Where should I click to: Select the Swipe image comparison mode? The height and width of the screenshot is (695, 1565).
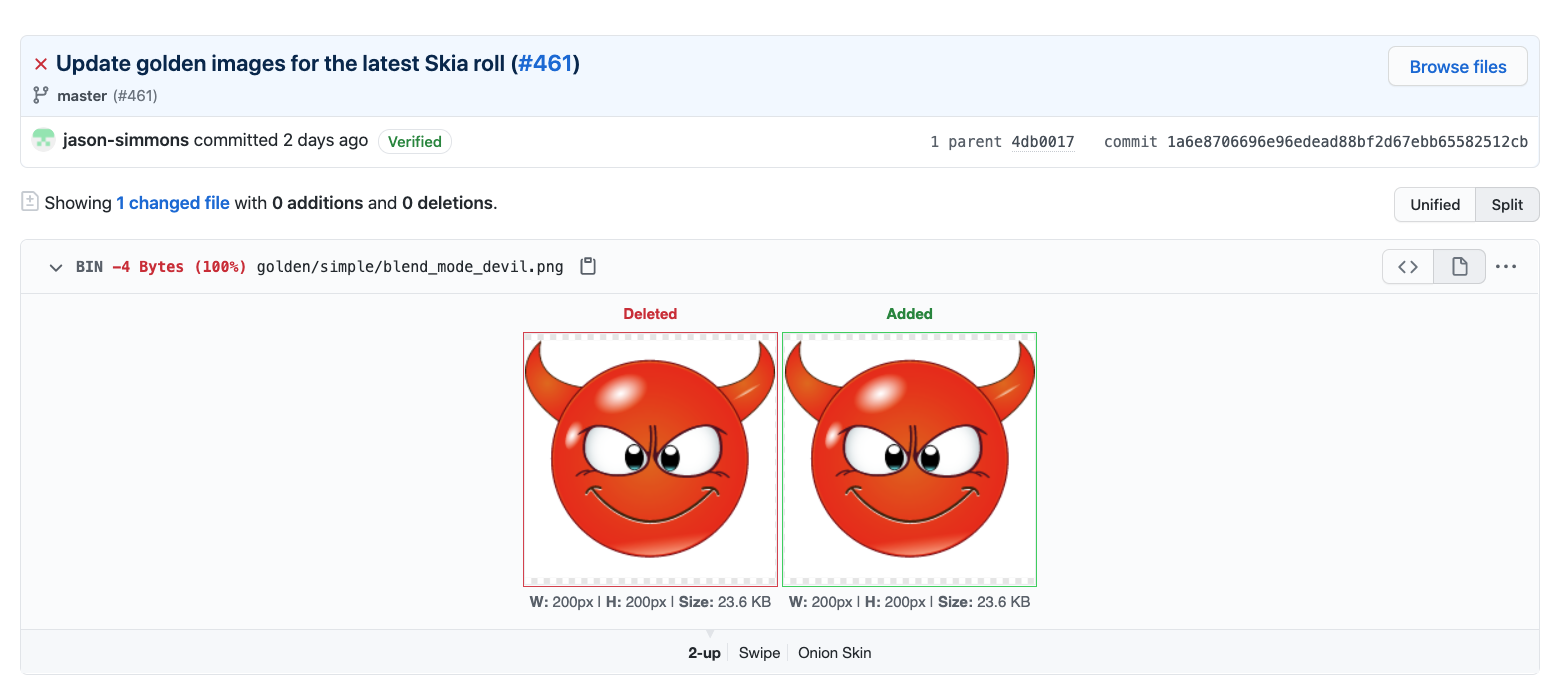(759, 653)
